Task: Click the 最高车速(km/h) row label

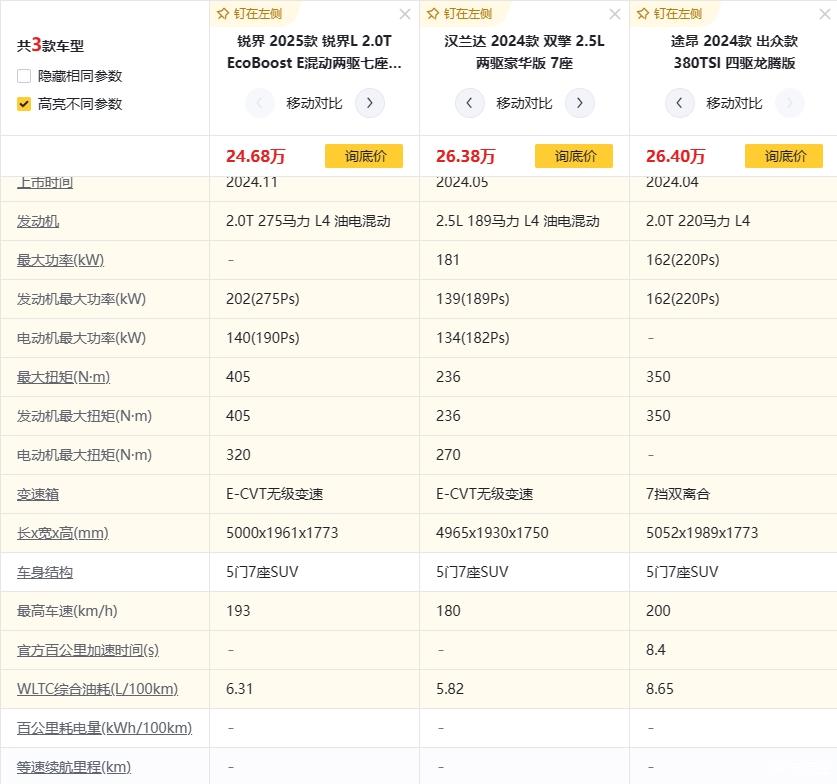Action: [x=67, y=611]
